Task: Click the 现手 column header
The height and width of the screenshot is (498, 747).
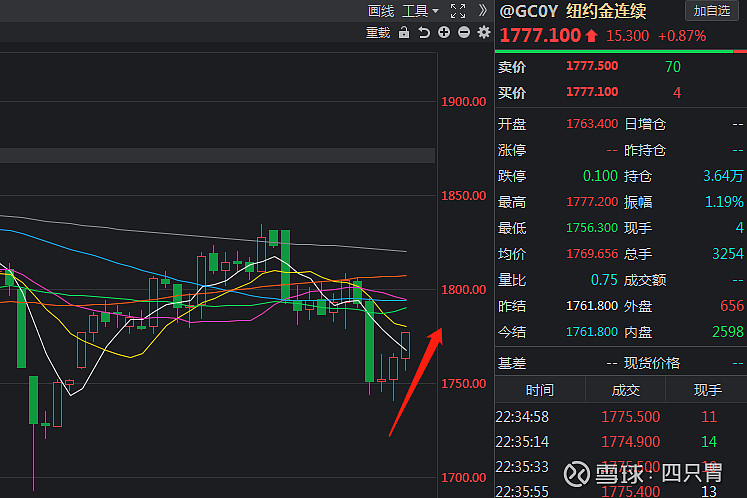Action: [707, 390]
